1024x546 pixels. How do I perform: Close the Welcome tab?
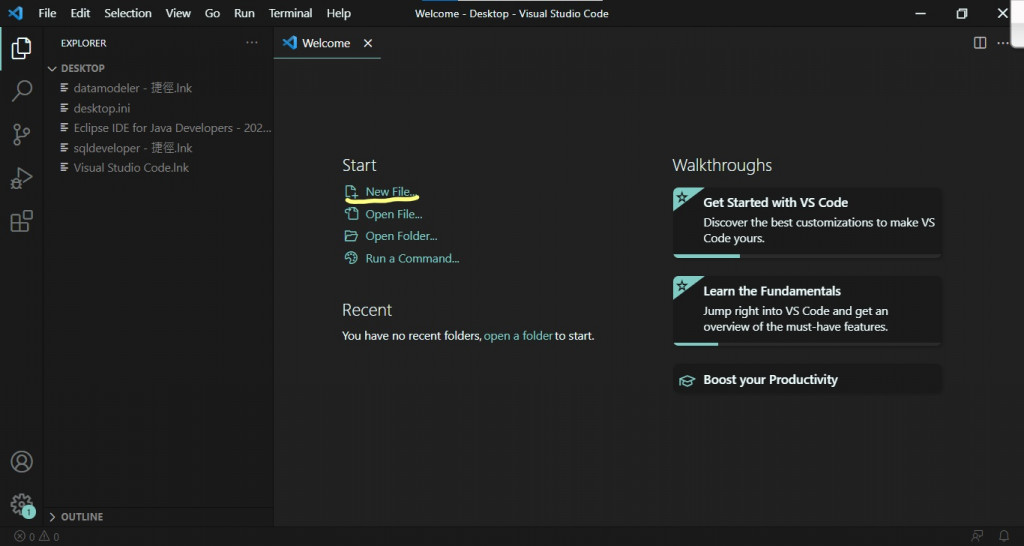(x=368, y=43)
